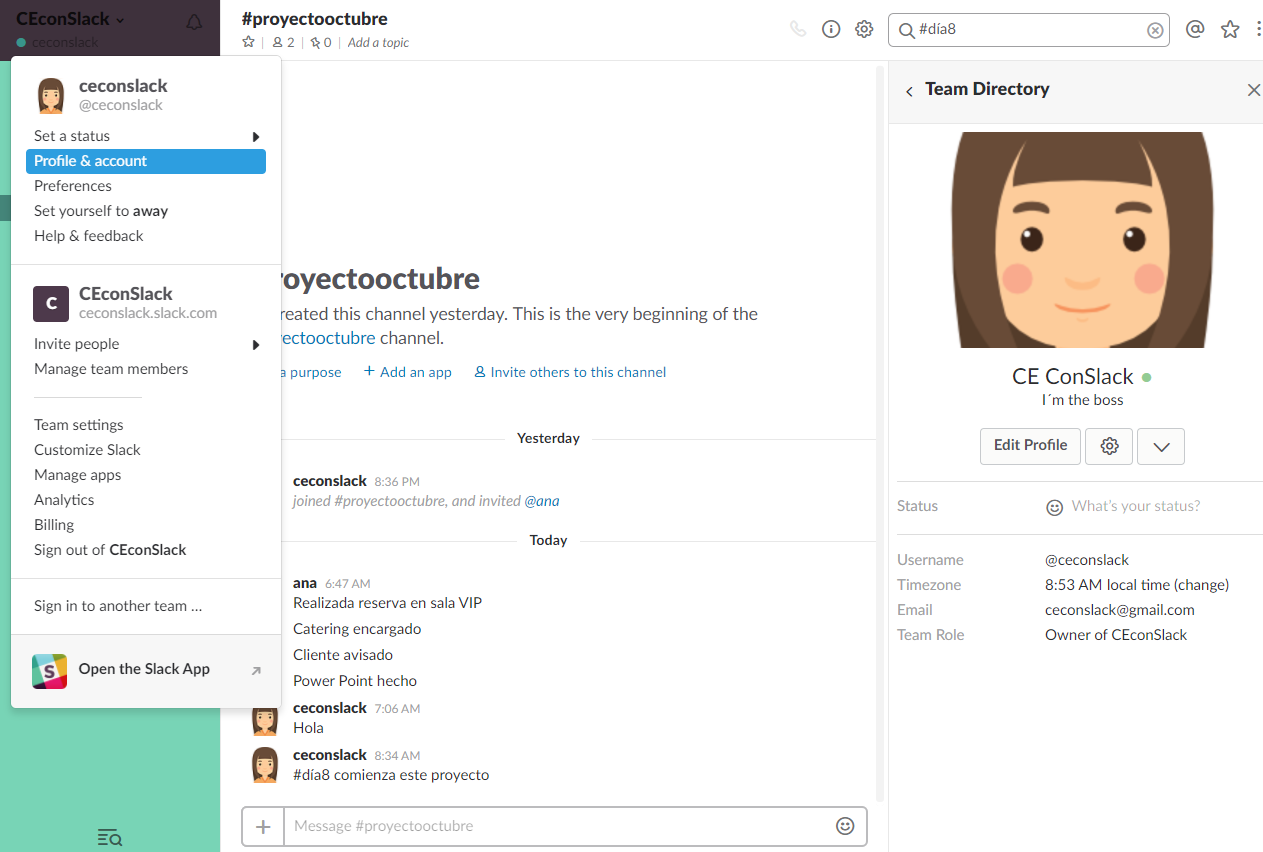This screenshot has height=852, width=1263.
Task: Click the Open the Slack App label
Action: click(144, 669)
